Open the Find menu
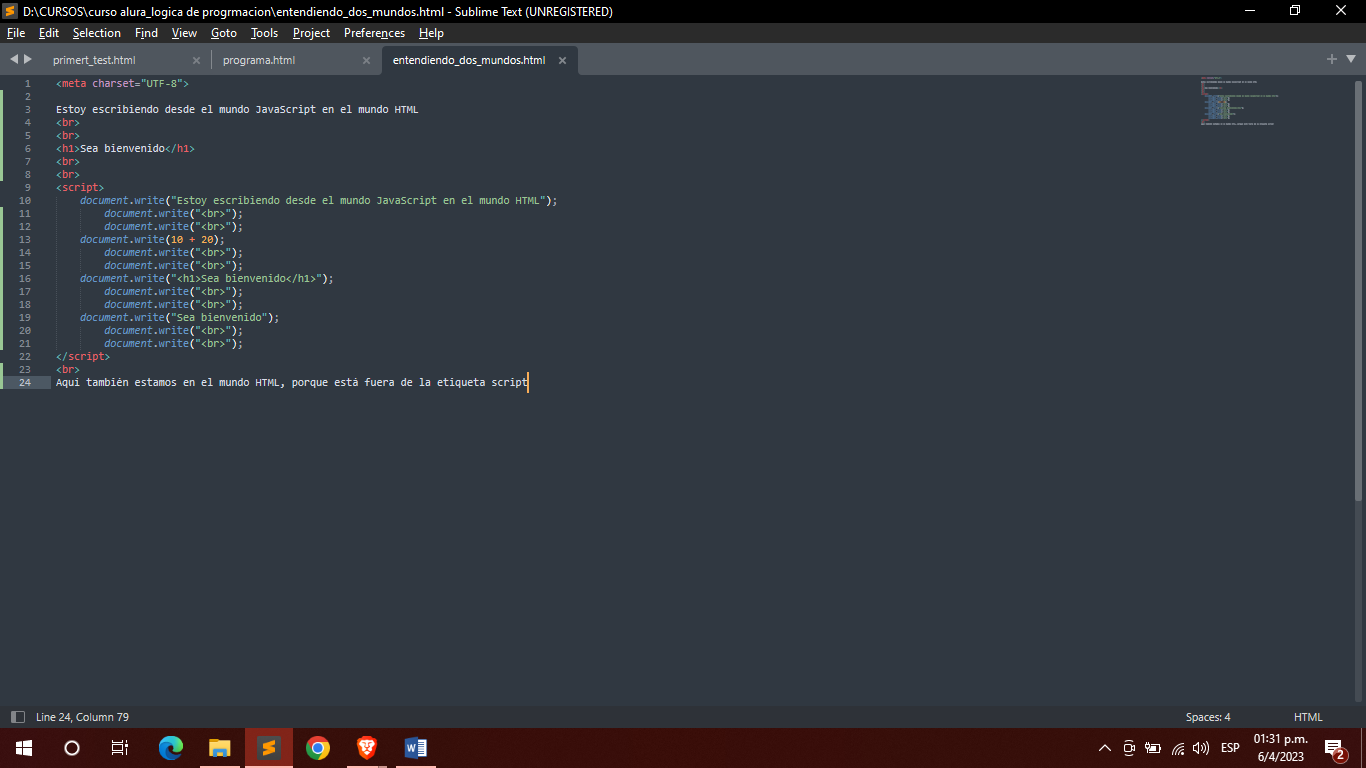 pos(146,33)
